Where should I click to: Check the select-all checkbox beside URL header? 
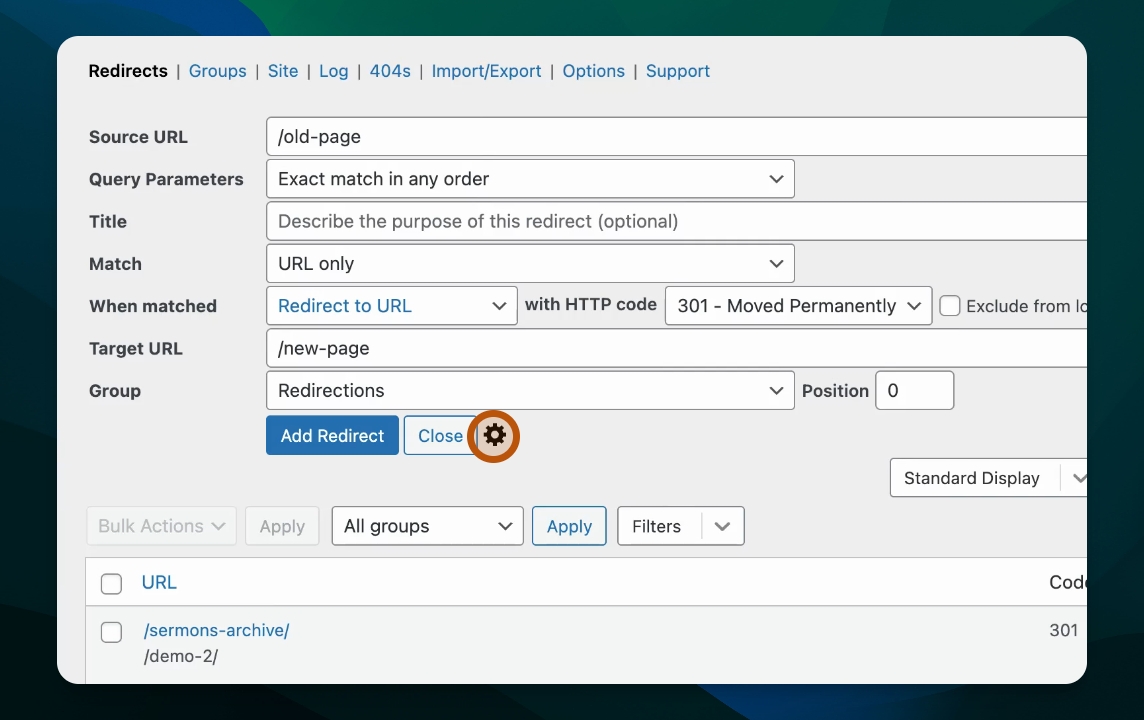click(112, 583)
